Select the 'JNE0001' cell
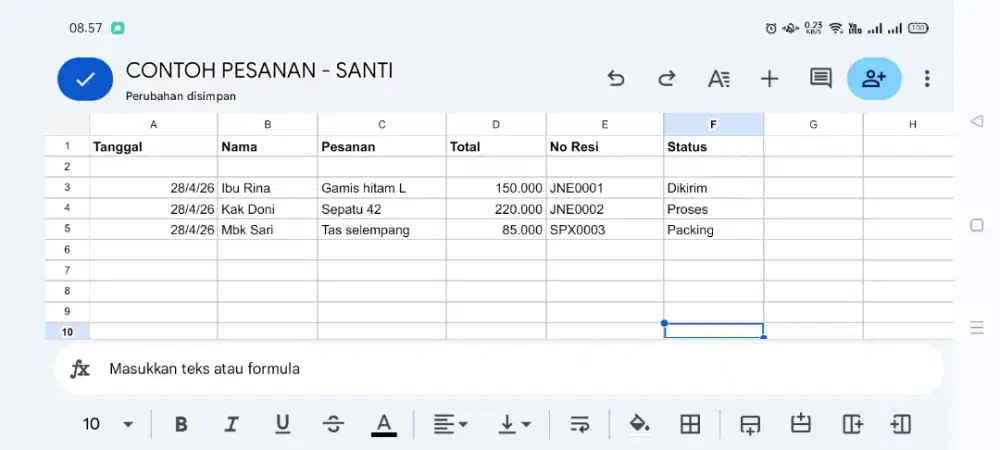1000x450 pixels. pos(605,188)
